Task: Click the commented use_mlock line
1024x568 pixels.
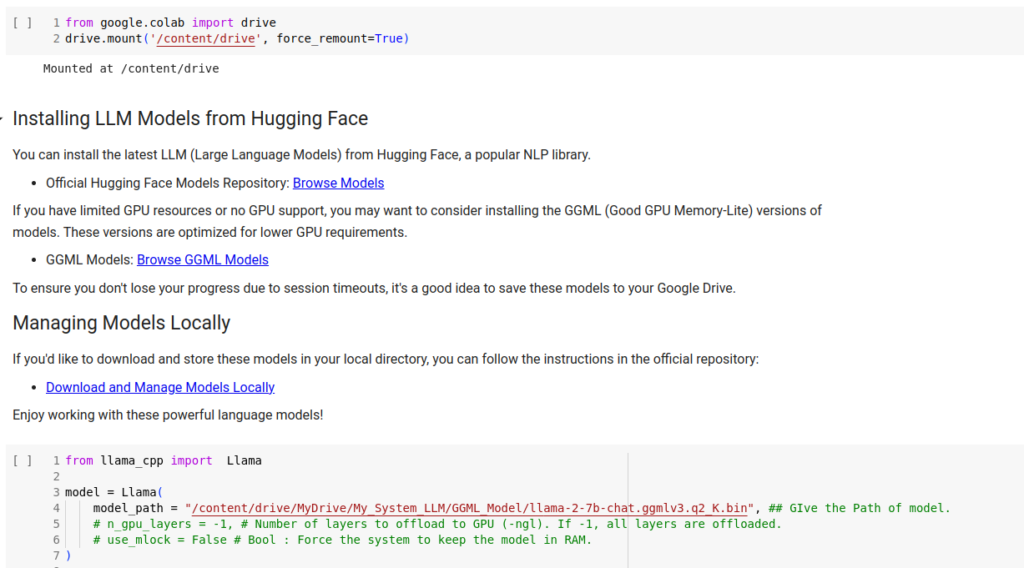Action: [x=342, y=540]
